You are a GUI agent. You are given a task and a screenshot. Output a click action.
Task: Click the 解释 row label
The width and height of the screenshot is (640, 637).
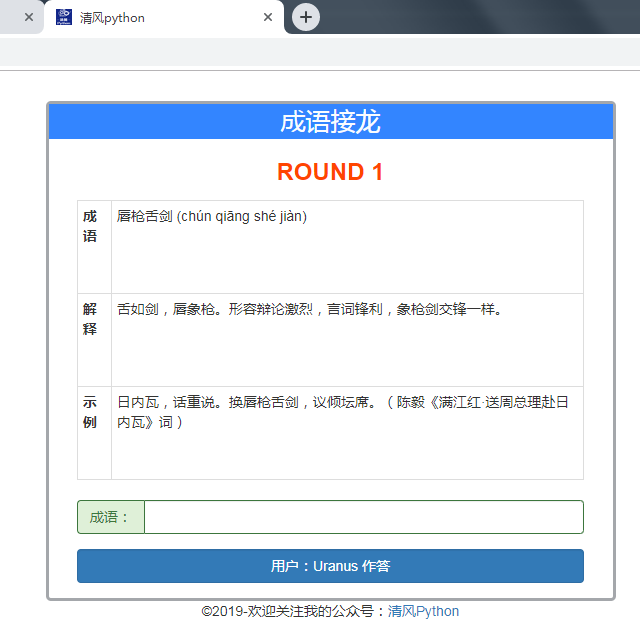90,319
